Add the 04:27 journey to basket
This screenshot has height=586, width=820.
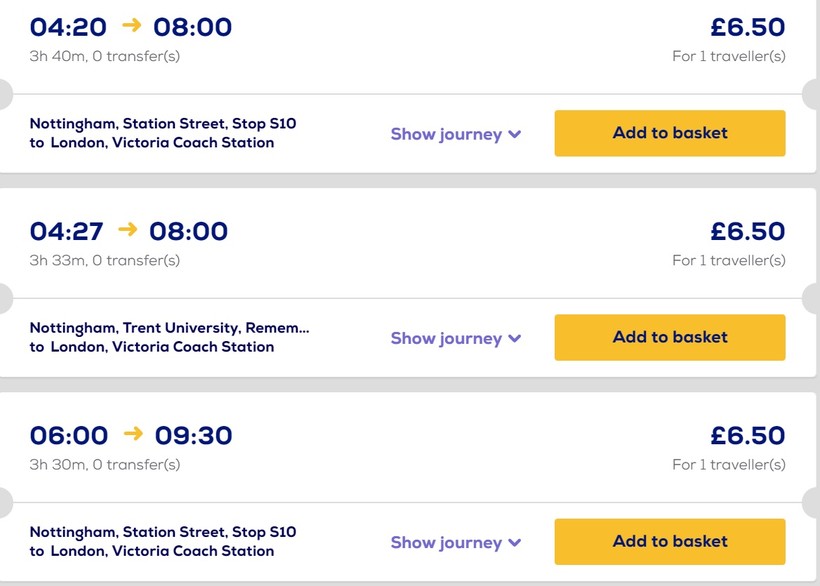pos(670,337)
